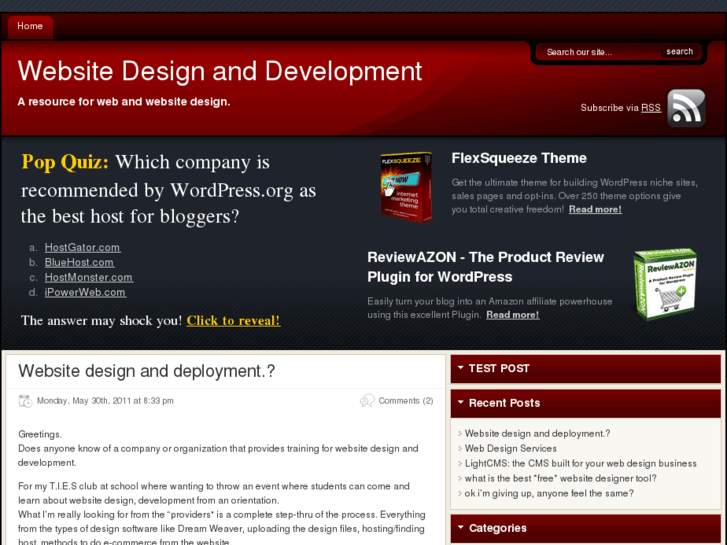Choose the HostGator.com quiz answer

click(83, 247)
